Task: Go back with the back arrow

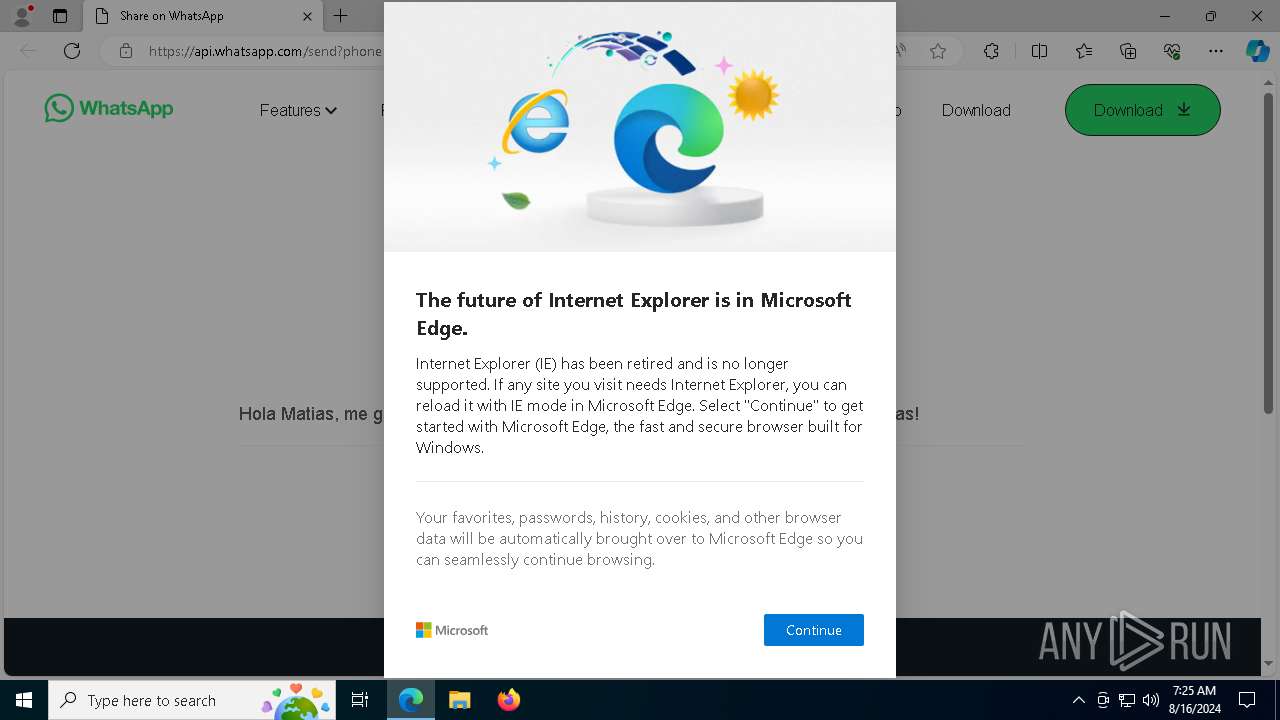Action: click(28, 51)
